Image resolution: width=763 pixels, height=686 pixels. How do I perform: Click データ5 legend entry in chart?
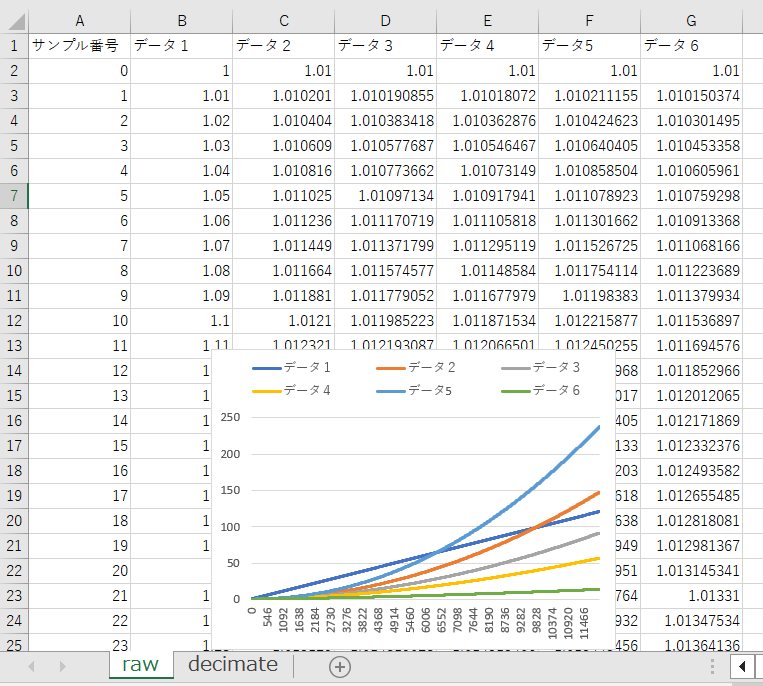coord(414,390)
